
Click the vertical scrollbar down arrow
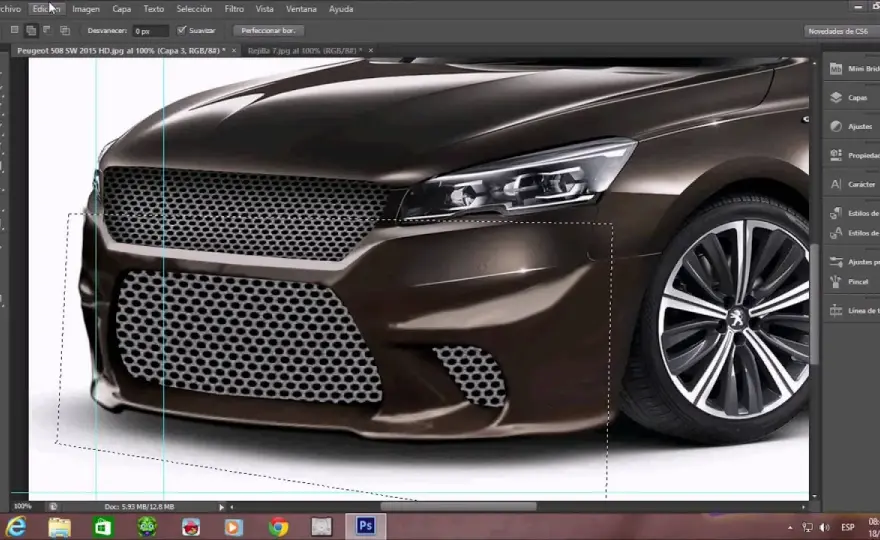coord(814,496)
